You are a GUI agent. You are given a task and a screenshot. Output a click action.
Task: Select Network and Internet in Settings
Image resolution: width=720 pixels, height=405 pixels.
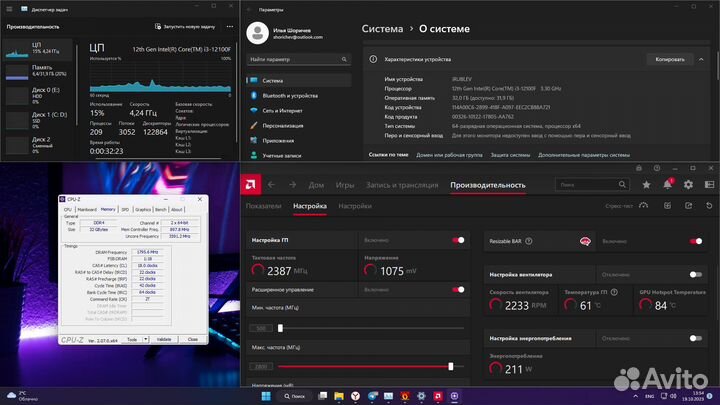[299, 111]
